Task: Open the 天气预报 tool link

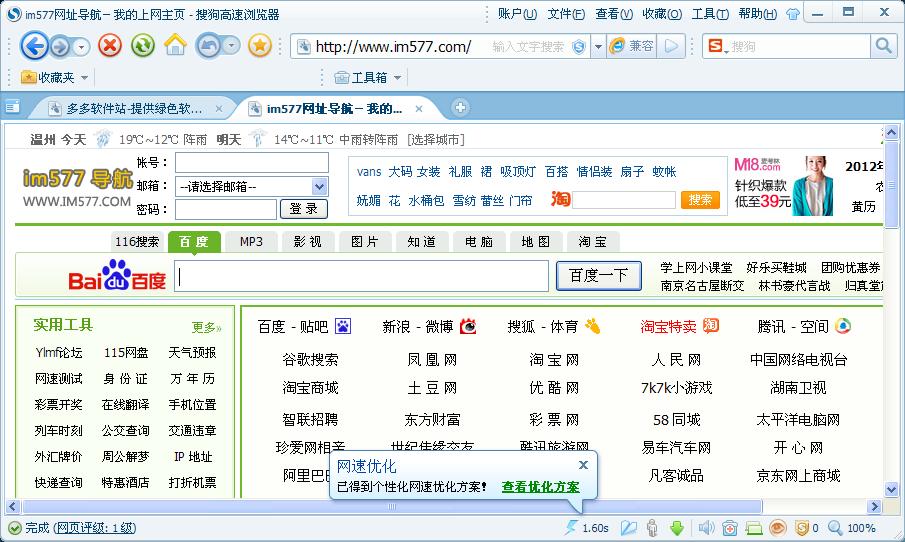Action: tap(192, 352)
